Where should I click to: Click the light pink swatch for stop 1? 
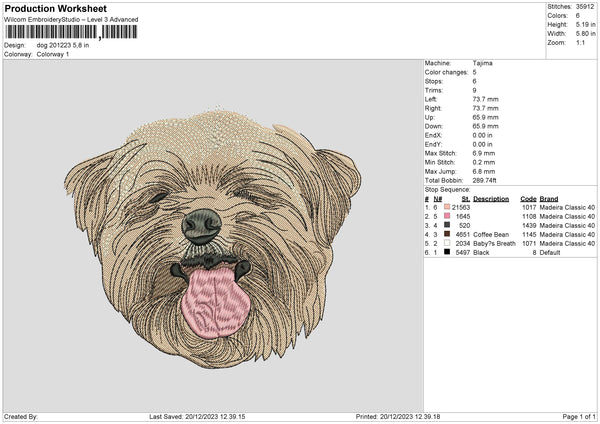tap(445, 207)
